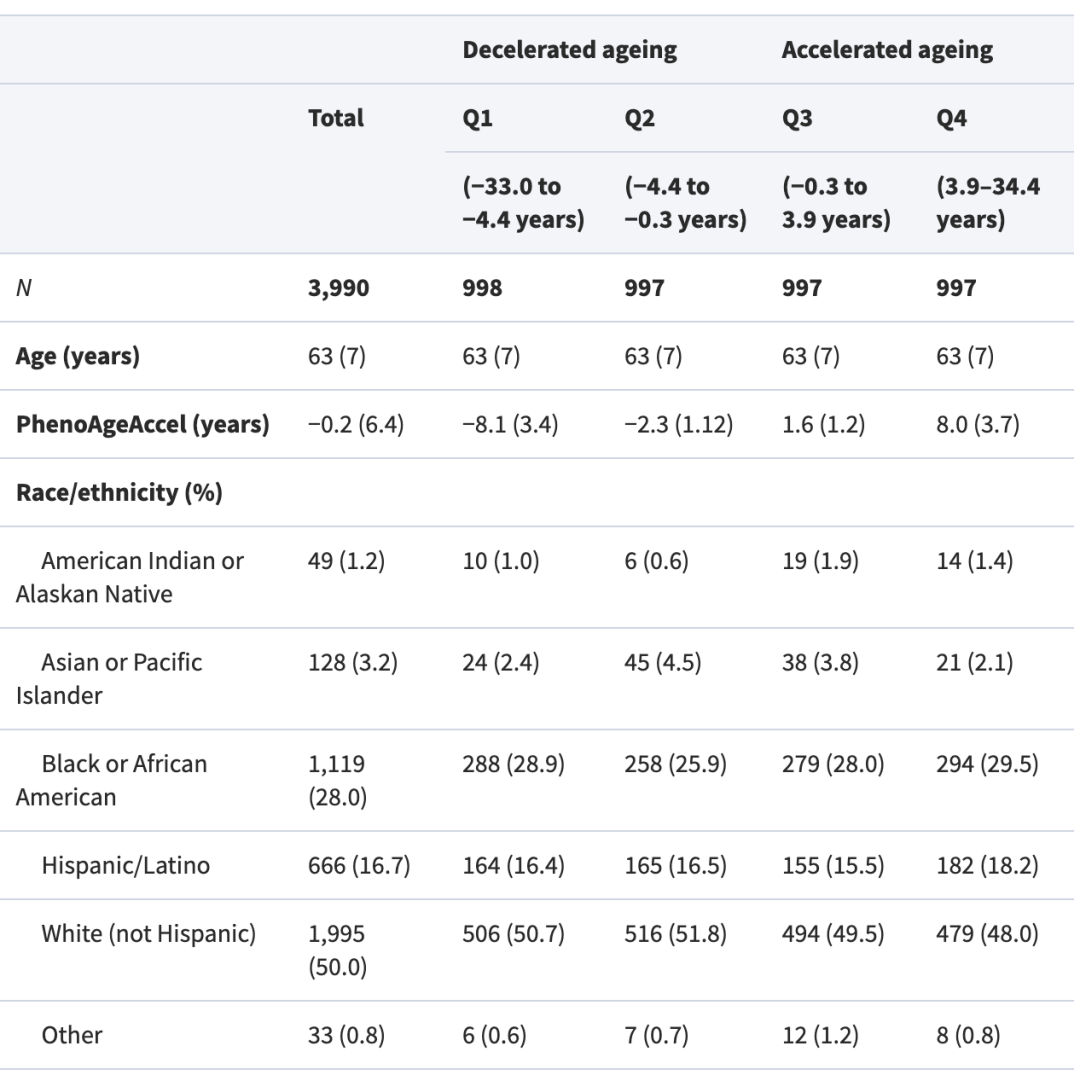Click the Q1 column header
The height and width of the screenshot is (1075, 1080).
coord(477,118)
